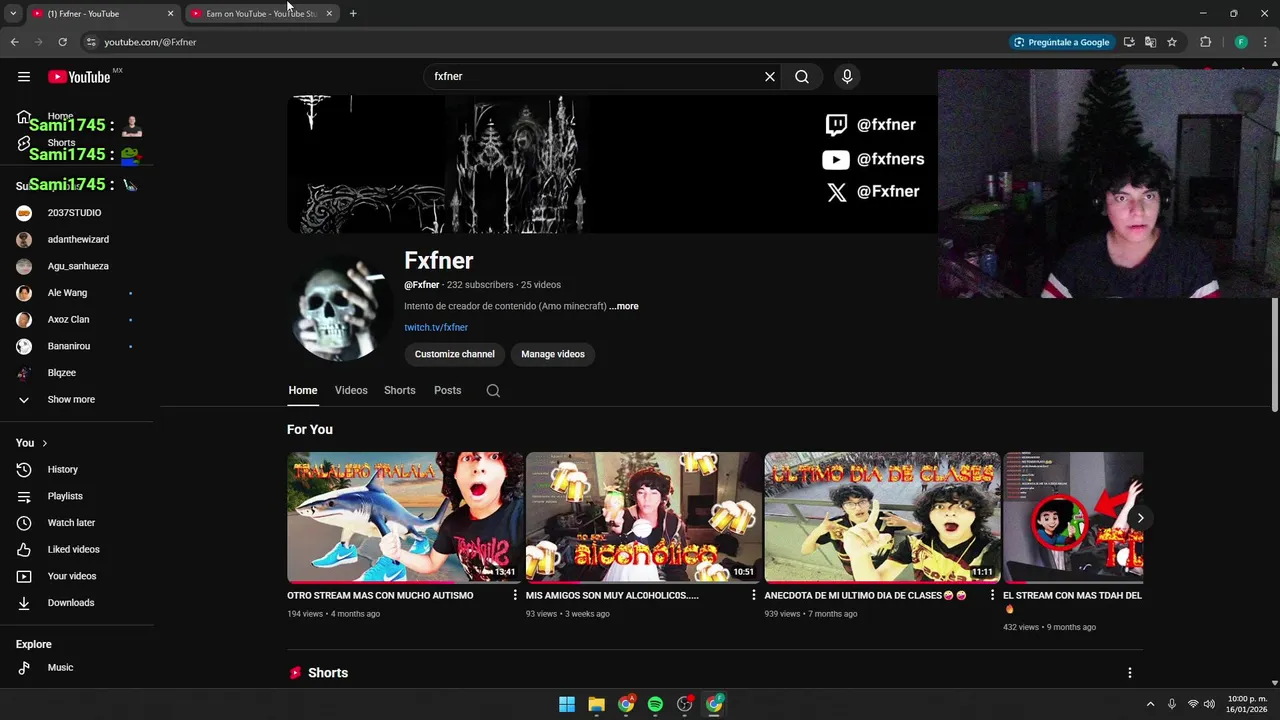Switch to Home channel tab
The image size is (1280, 720).
pyautogui.click(x=303, y=390)
